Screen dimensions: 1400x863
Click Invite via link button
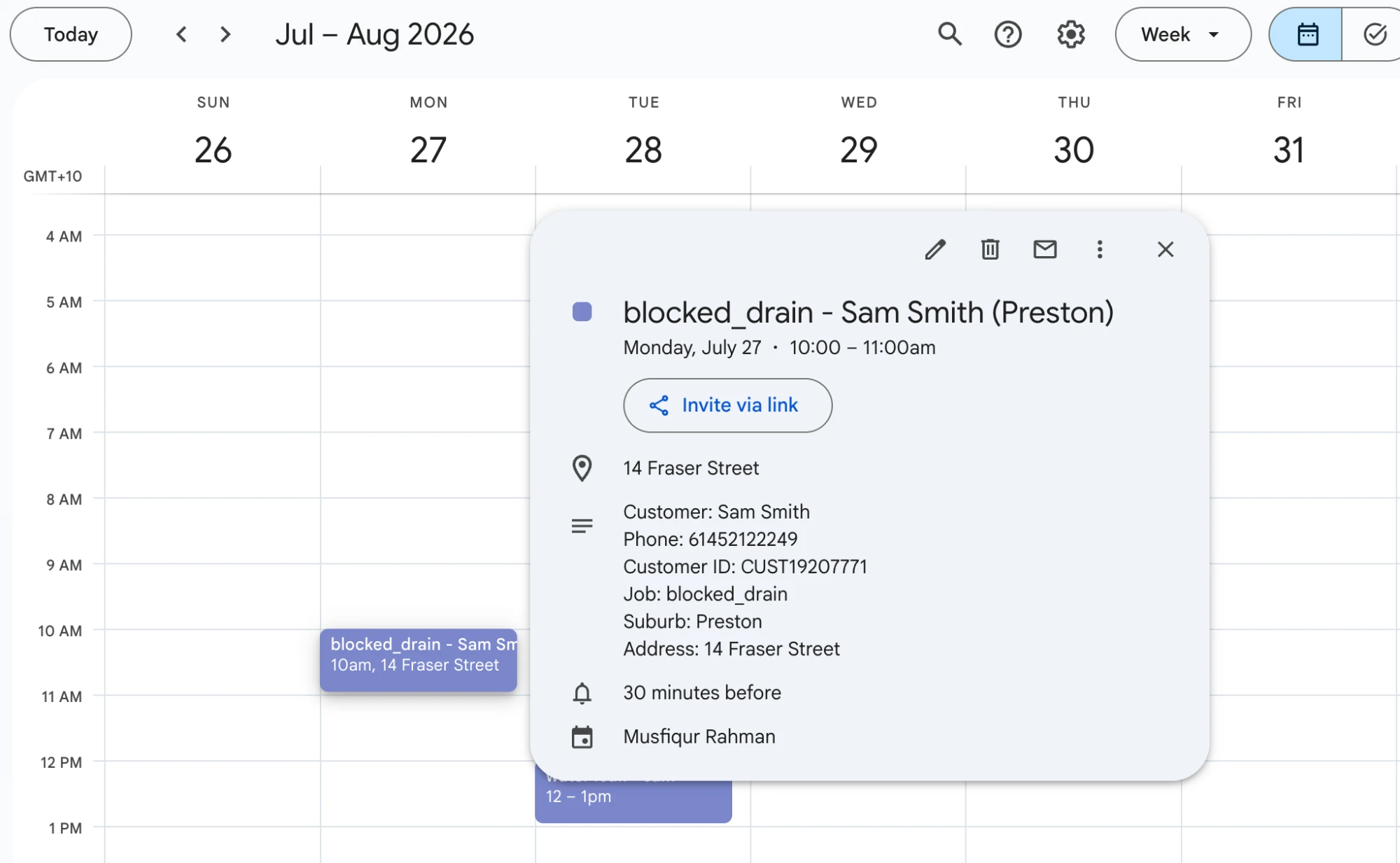(x=727, y=405)
